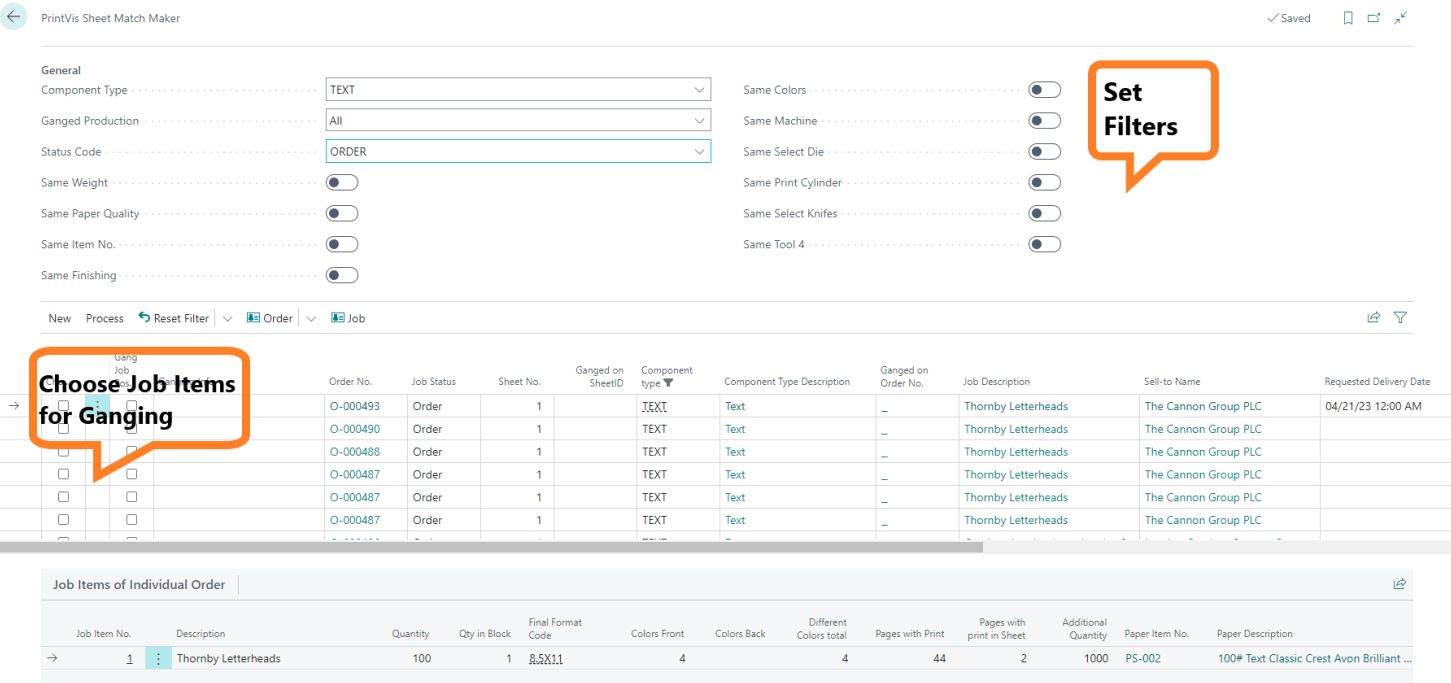Click Requested Delivery Date column header
The height and width of the screenshot is (683, 1451).
[1377, 381]
